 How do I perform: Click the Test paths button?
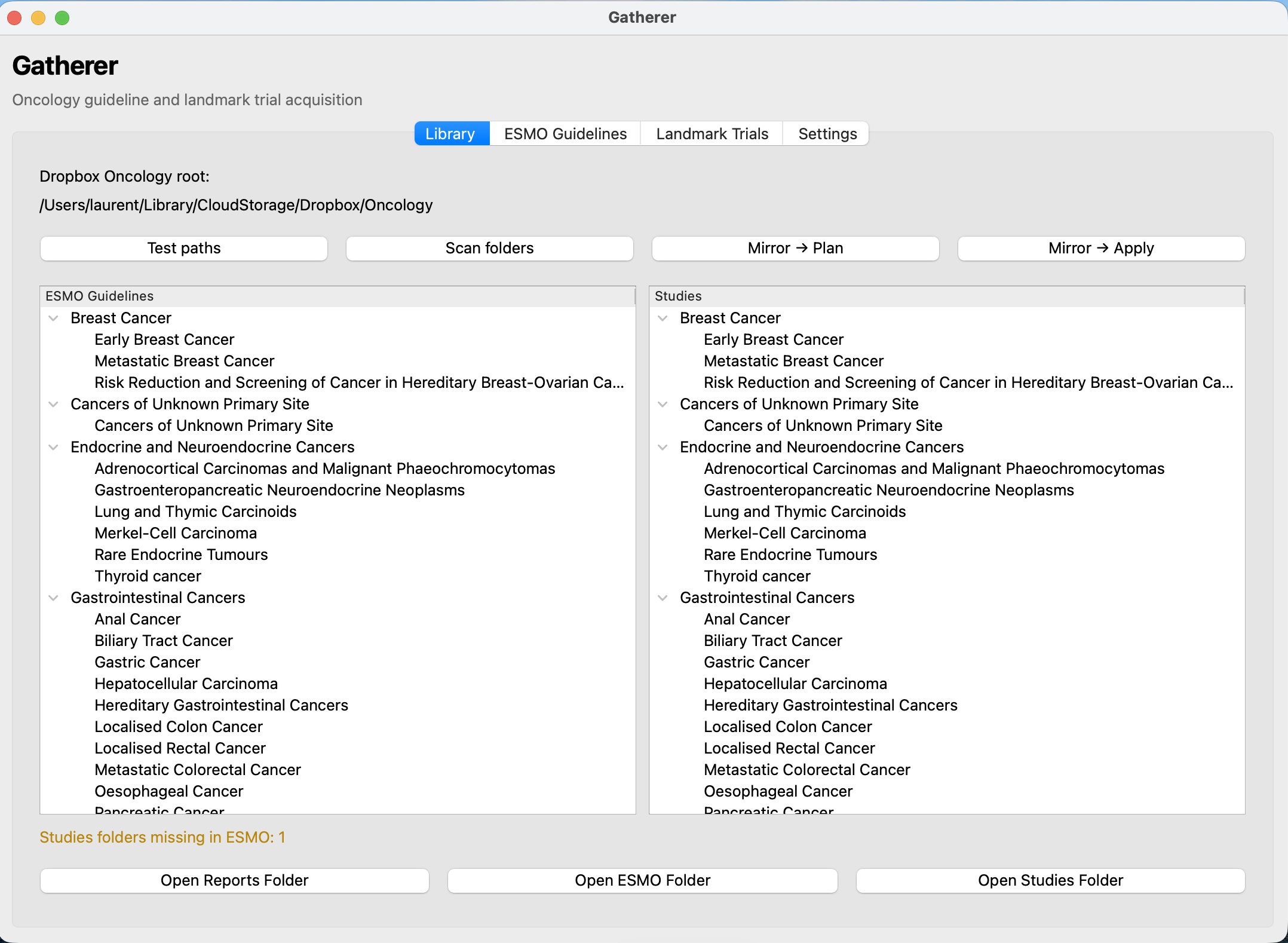(x=184, y=248)
